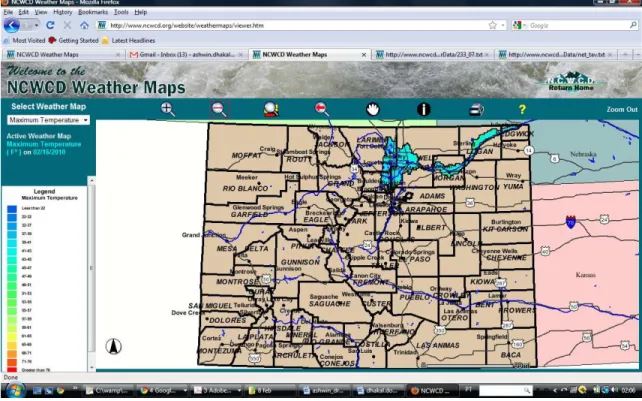This screenshot has height=401, width=642.
Task: Click the show desktop quick launch icon
Action: click(x=37, y=390)
